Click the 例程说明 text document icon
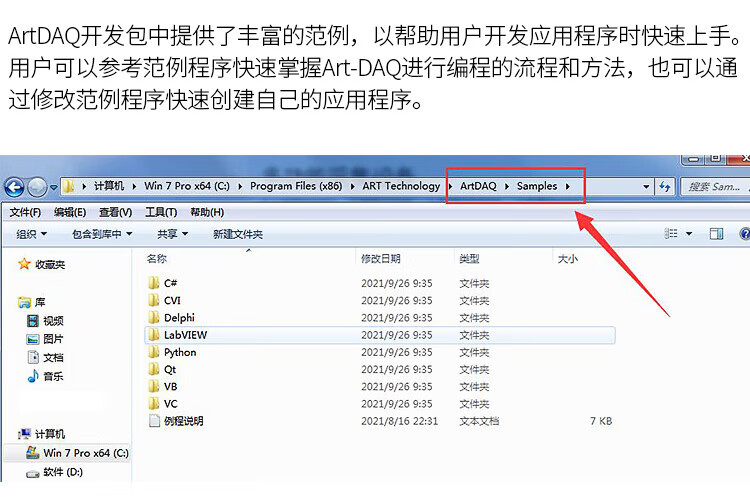The image size is (750, 502). [x=154, y=421]
